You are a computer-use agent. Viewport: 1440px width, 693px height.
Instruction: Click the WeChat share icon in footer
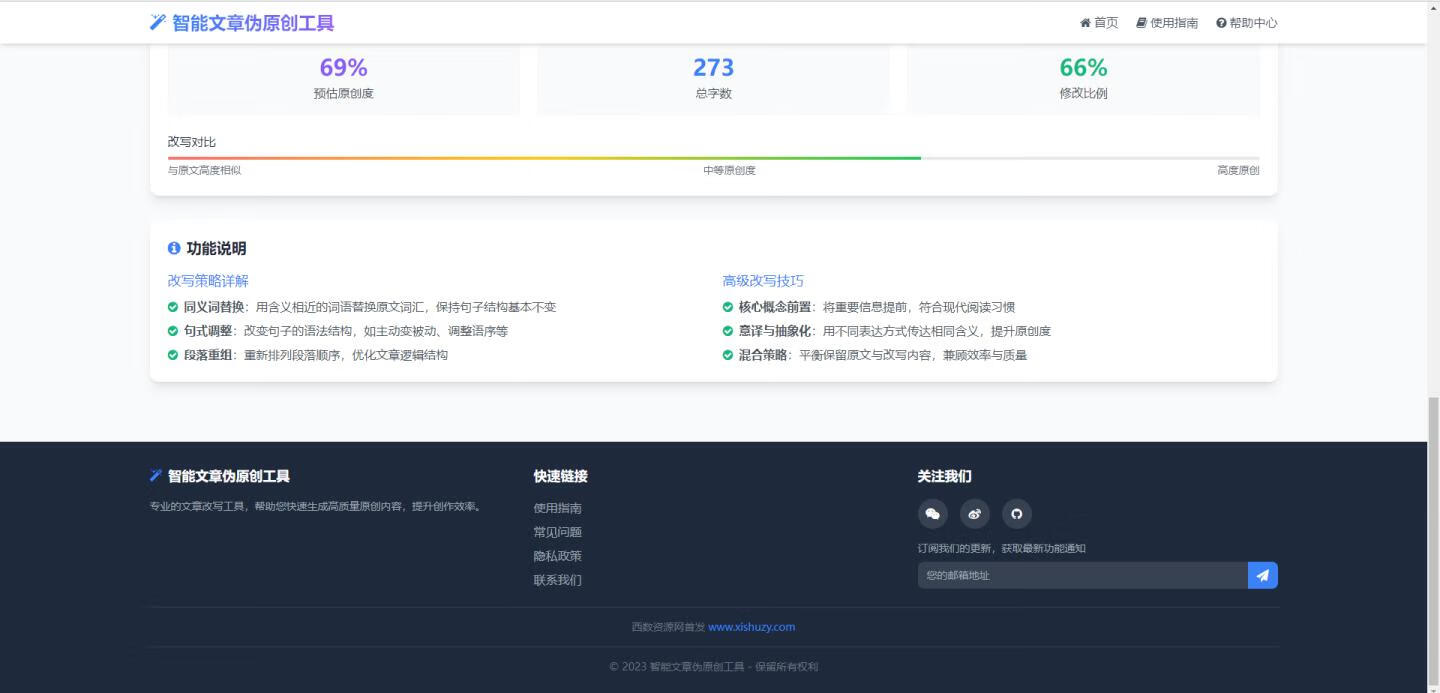932,513
